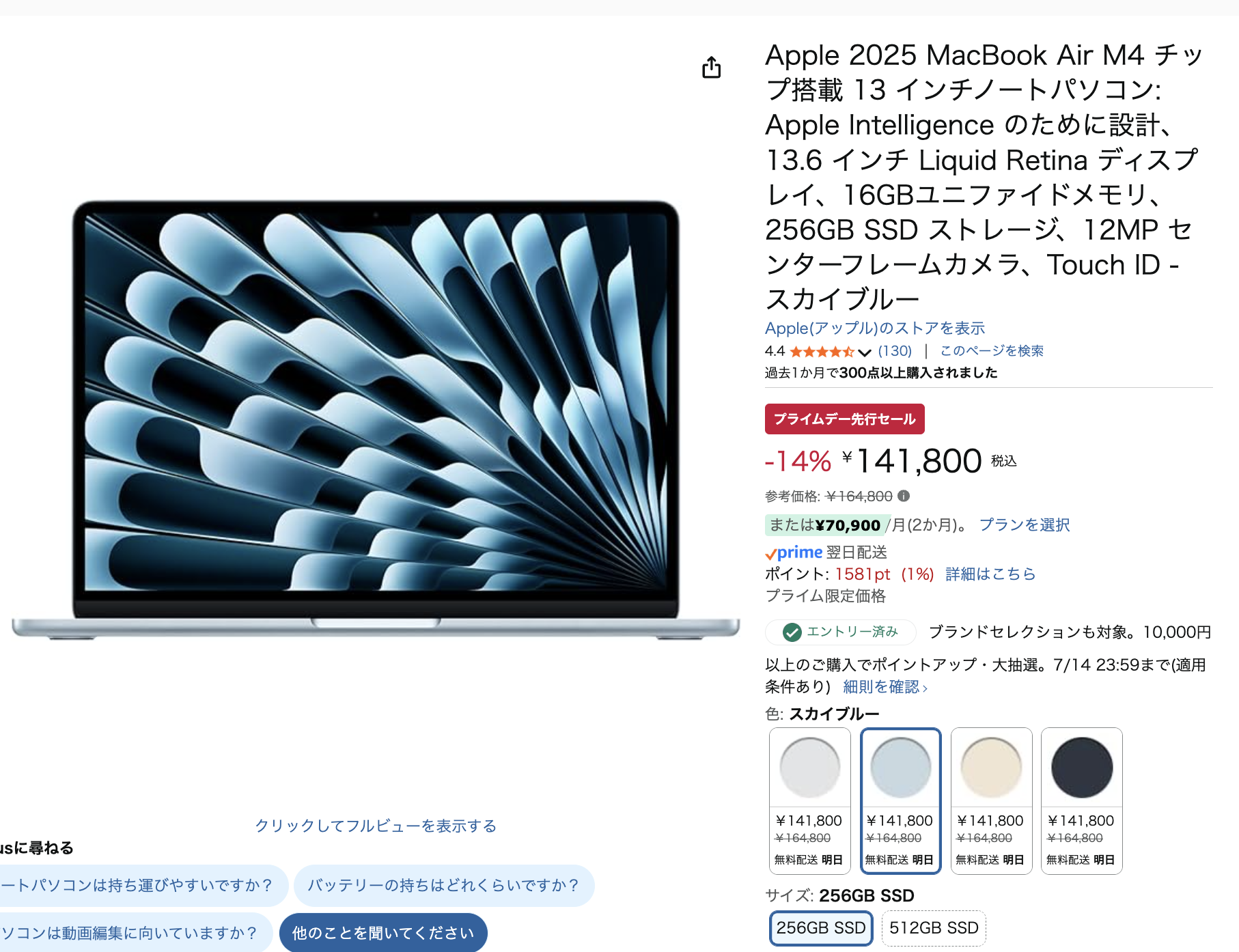The width and height of the screenshot is (1239, 952).
Task: Expand the rating chevron next to 4.4 stars
Action: [x=865, y=352]
